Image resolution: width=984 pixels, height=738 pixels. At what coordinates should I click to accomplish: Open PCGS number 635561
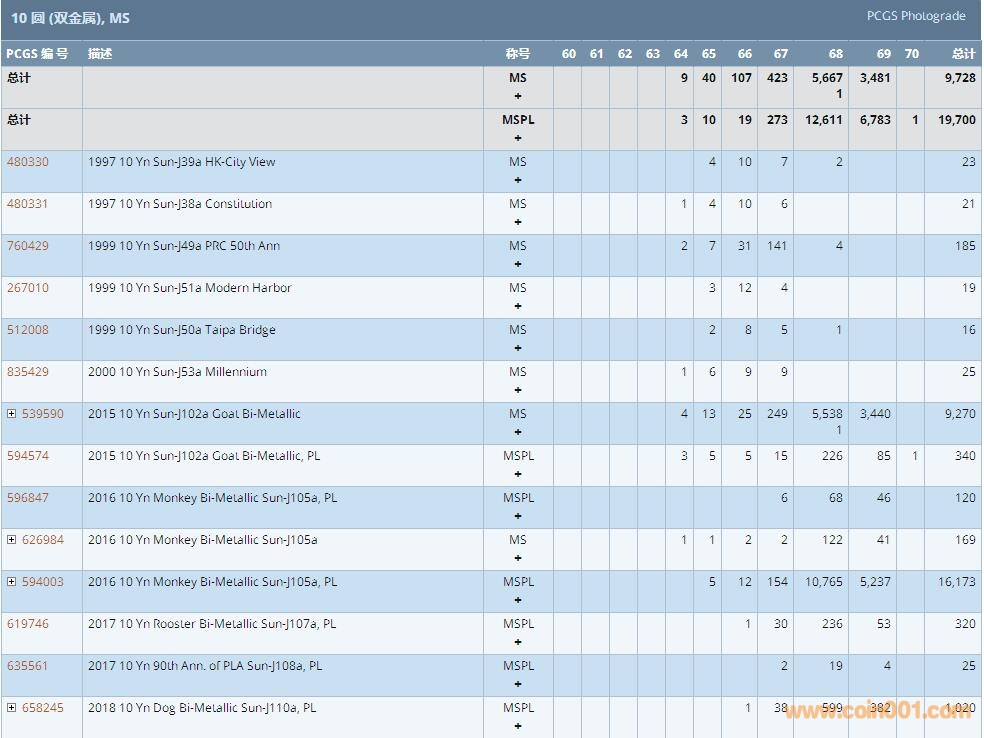28,666
